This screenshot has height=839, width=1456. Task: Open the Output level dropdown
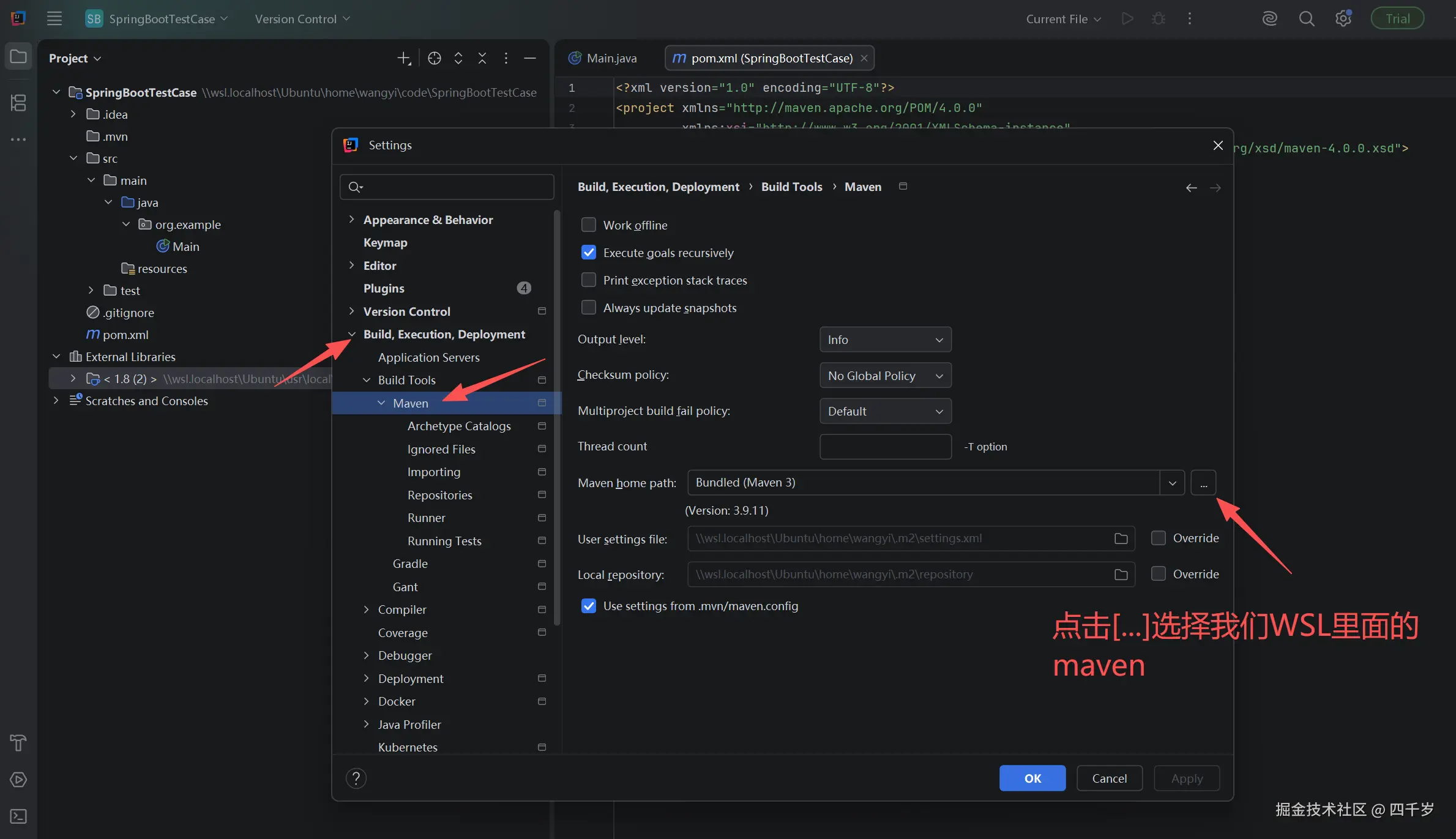[885, 340]
